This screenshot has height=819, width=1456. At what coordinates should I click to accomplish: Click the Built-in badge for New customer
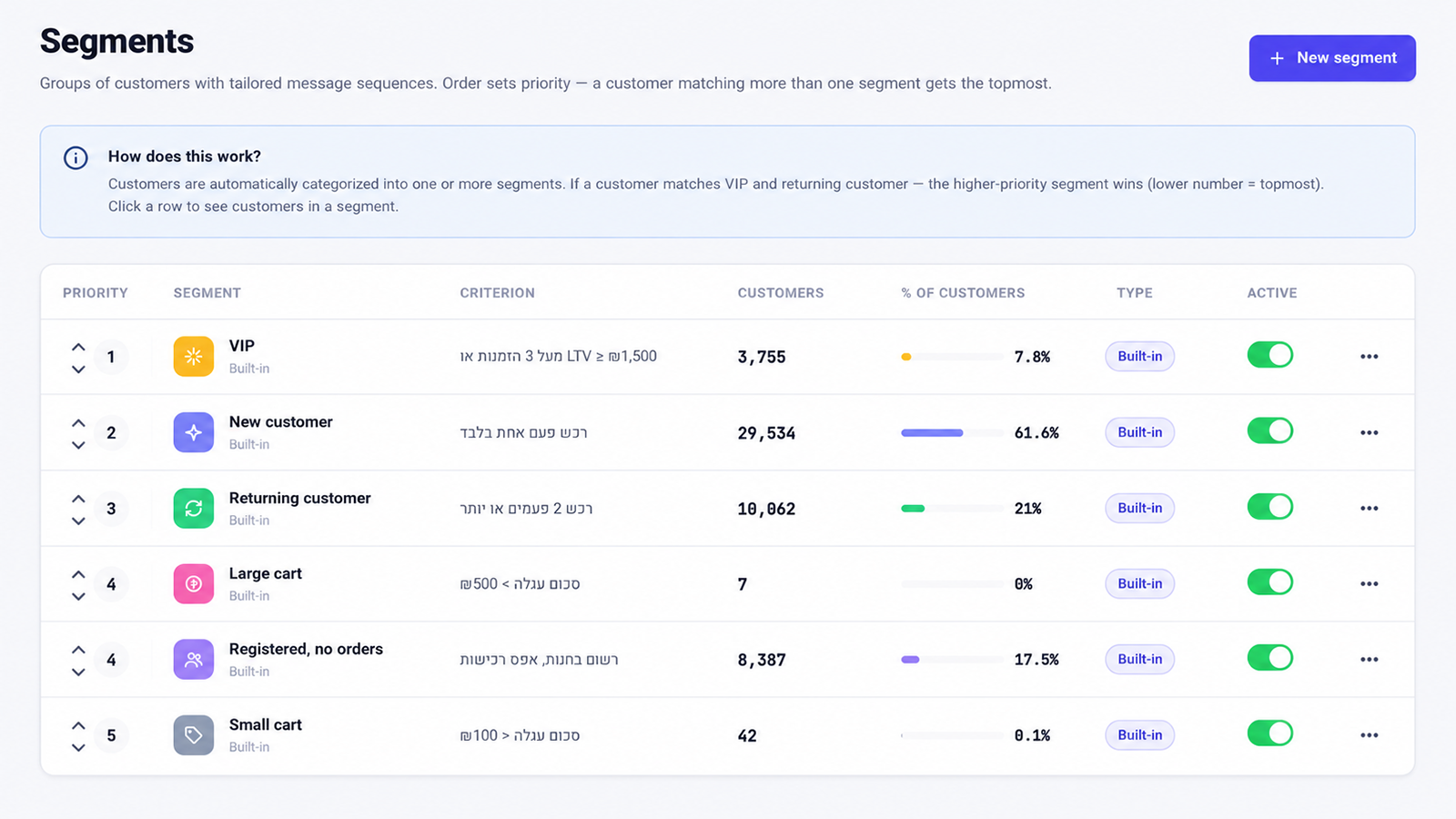1139,432
